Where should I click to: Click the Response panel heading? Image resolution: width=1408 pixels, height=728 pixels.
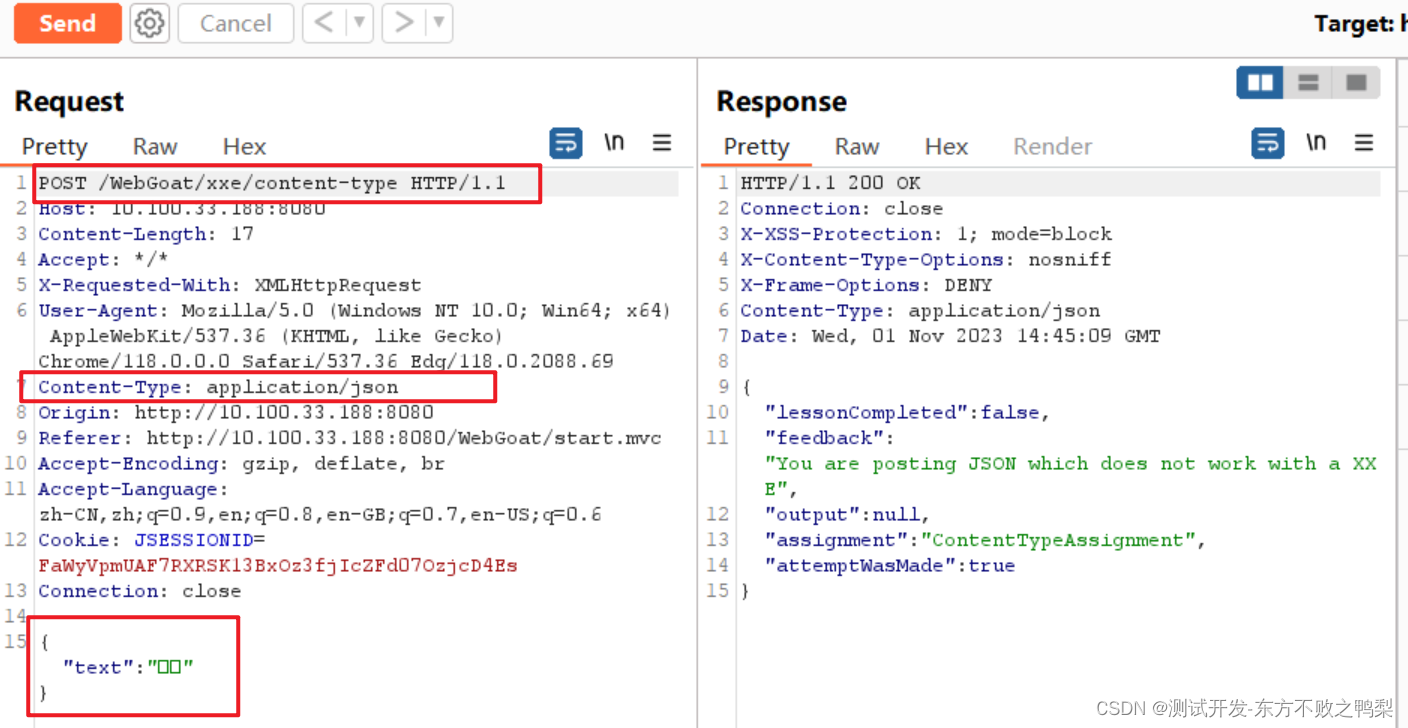[781, 102]
